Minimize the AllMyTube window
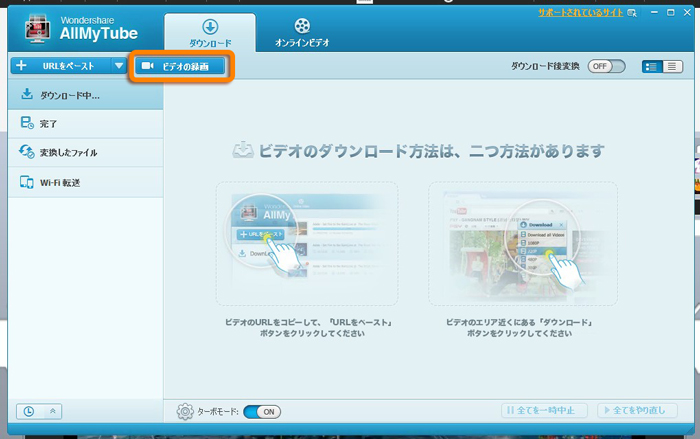 pos(654,13)
